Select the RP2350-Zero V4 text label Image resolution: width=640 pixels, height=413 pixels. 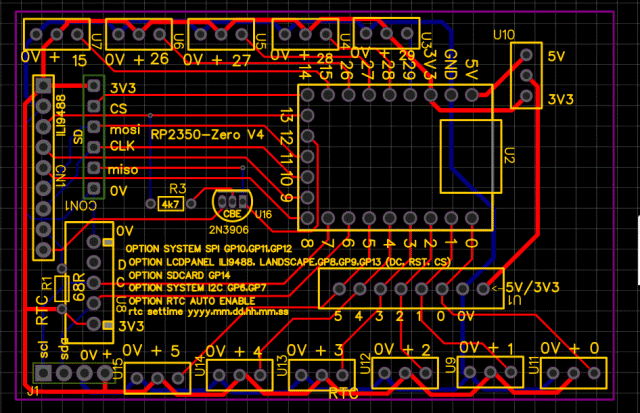206,132
